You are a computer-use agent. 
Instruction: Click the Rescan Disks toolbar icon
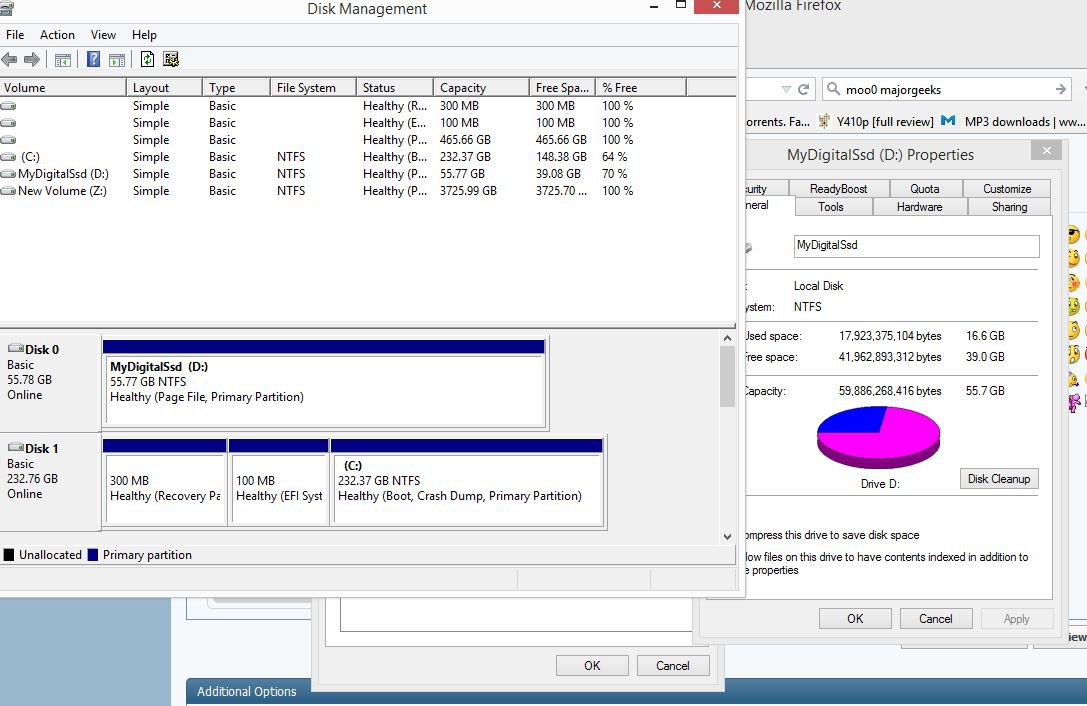(x=171, y=59)
